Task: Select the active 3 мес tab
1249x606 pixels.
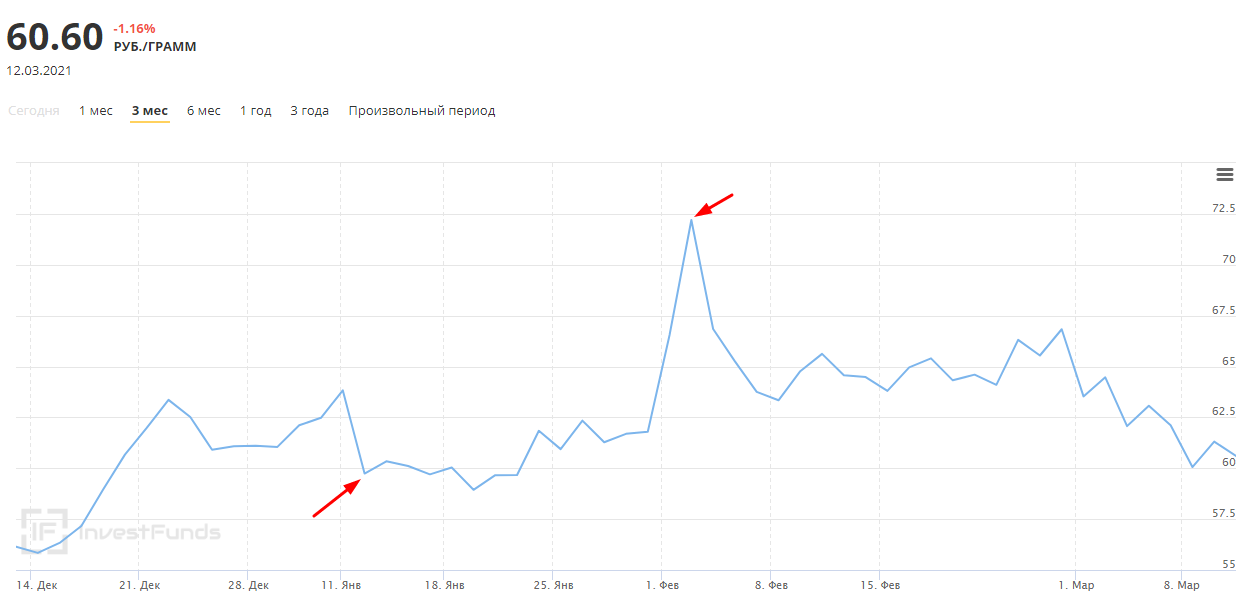Action: 150,111
